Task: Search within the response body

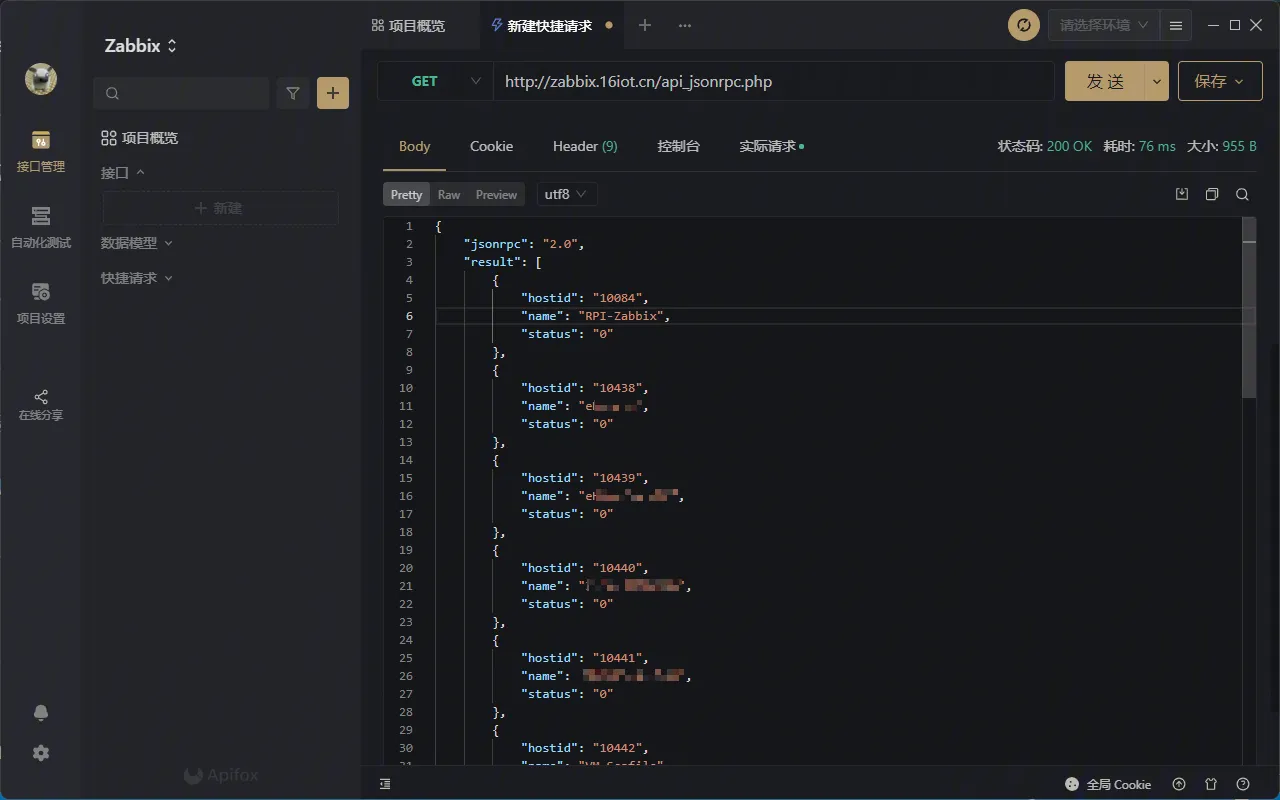Action: 1242,194
